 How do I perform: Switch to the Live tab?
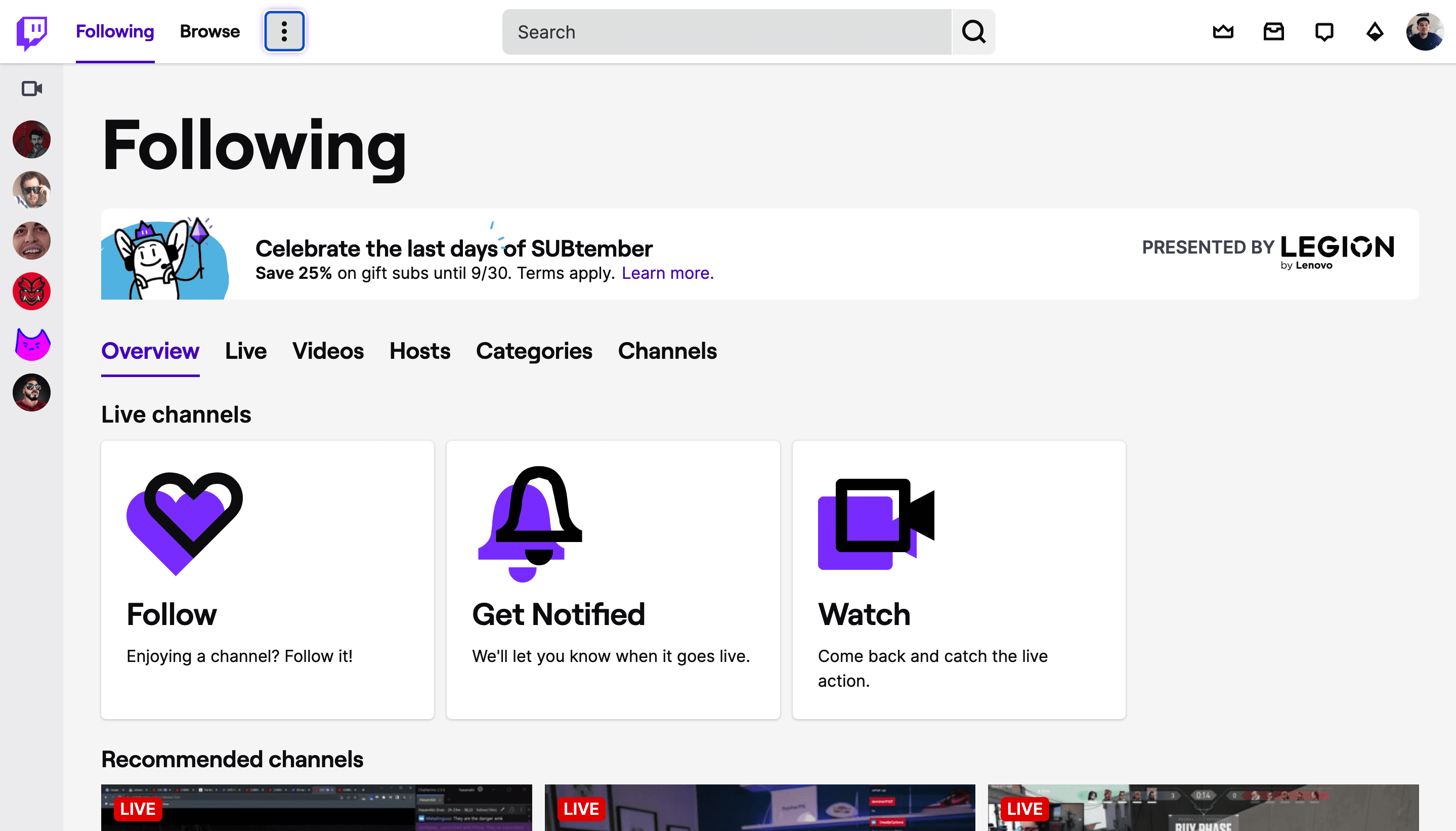pyautogui.click(x=245, y=351)
